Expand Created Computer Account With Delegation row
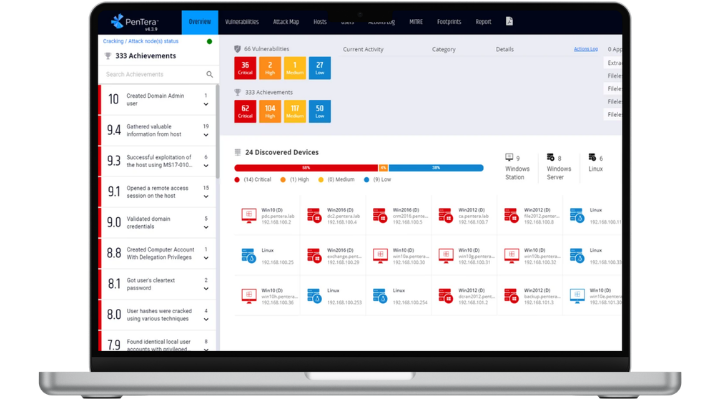This screenshot has height=400, width=720. (206, 258)
